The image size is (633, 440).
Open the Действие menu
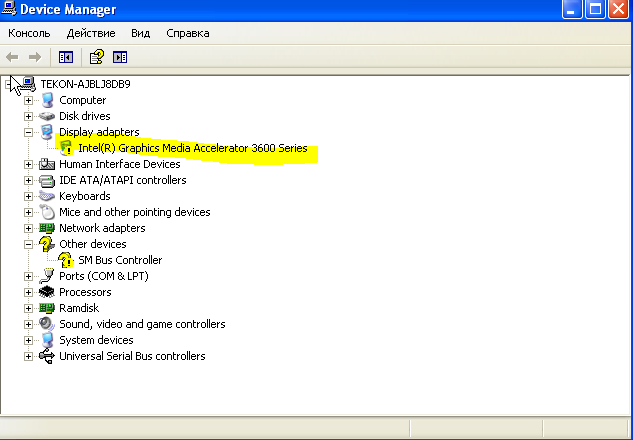pos(90,33)
